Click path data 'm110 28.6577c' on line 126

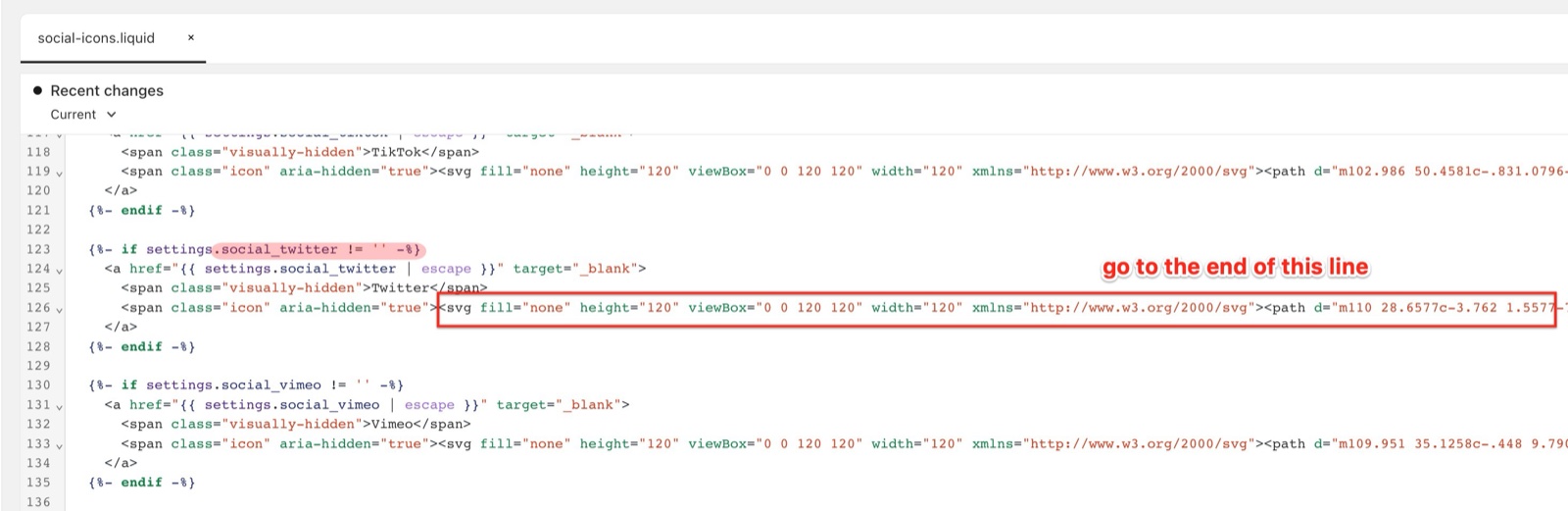[x=1394, y=308]
